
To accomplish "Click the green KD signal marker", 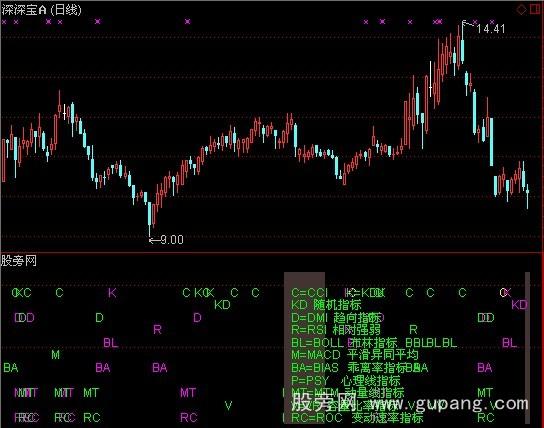I will (222, 305).
